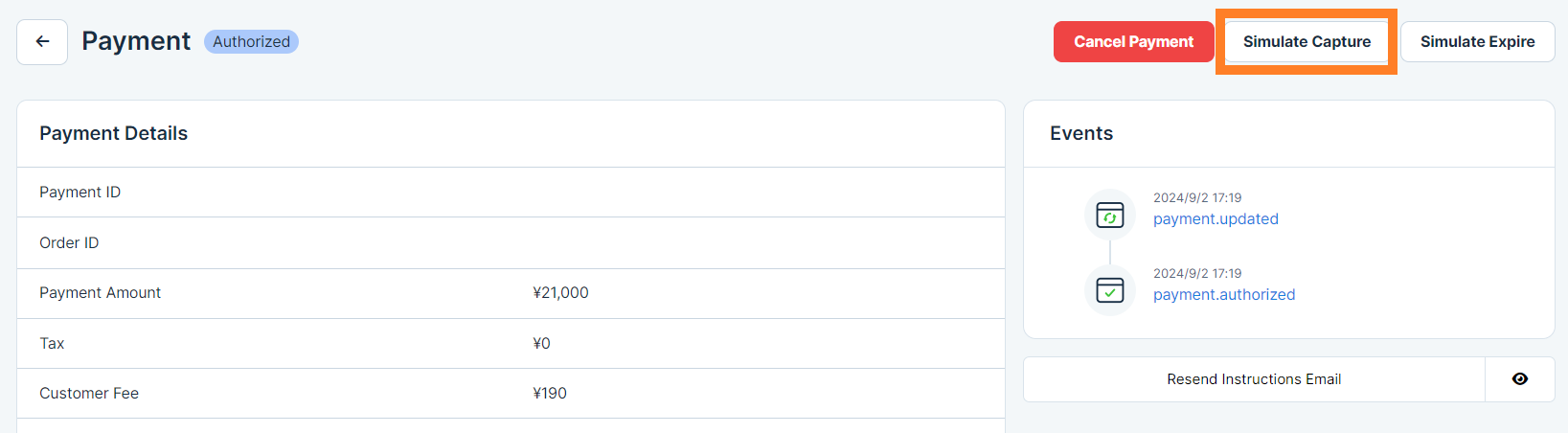Image resolution: width=1568 pixels, height=433 pixels.
Task: Select the Payment ID row label
Action: pos(80,193)
